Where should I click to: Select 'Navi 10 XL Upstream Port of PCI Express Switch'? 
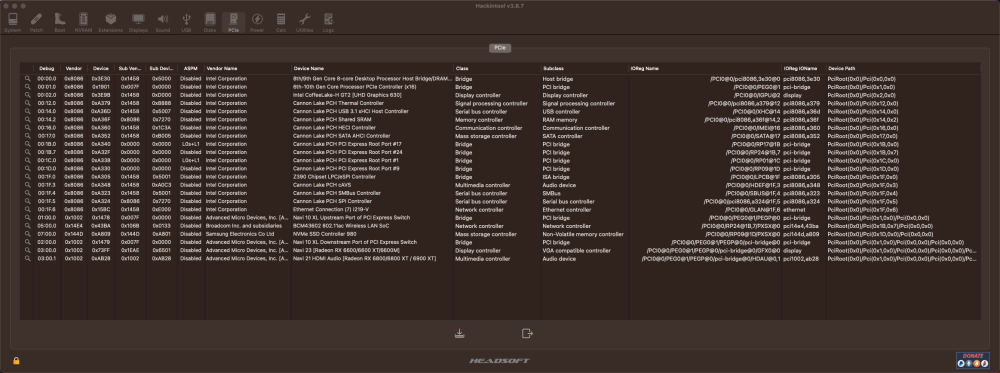pyautogui.click(x=500, y=217)
